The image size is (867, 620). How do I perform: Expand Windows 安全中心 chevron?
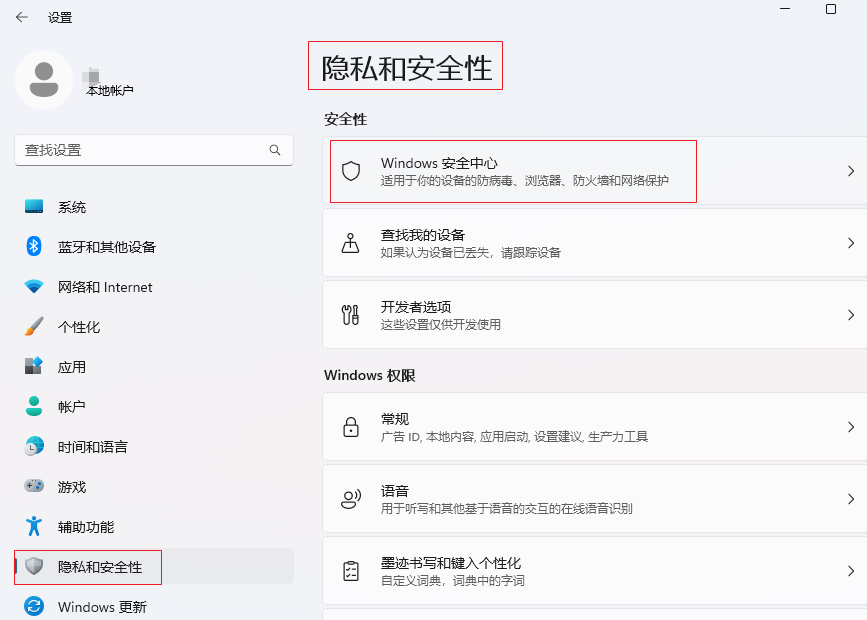click(x=851, y=171)
